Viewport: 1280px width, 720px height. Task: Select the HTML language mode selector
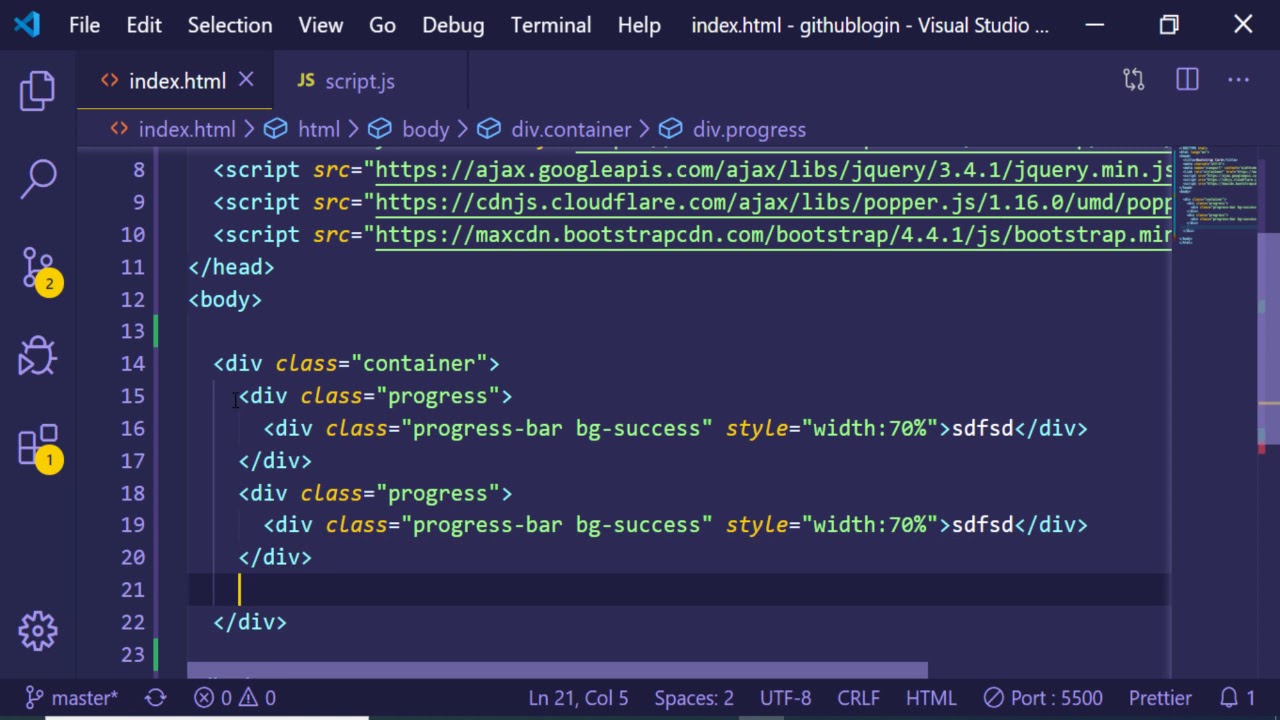[x=930, y=698]
